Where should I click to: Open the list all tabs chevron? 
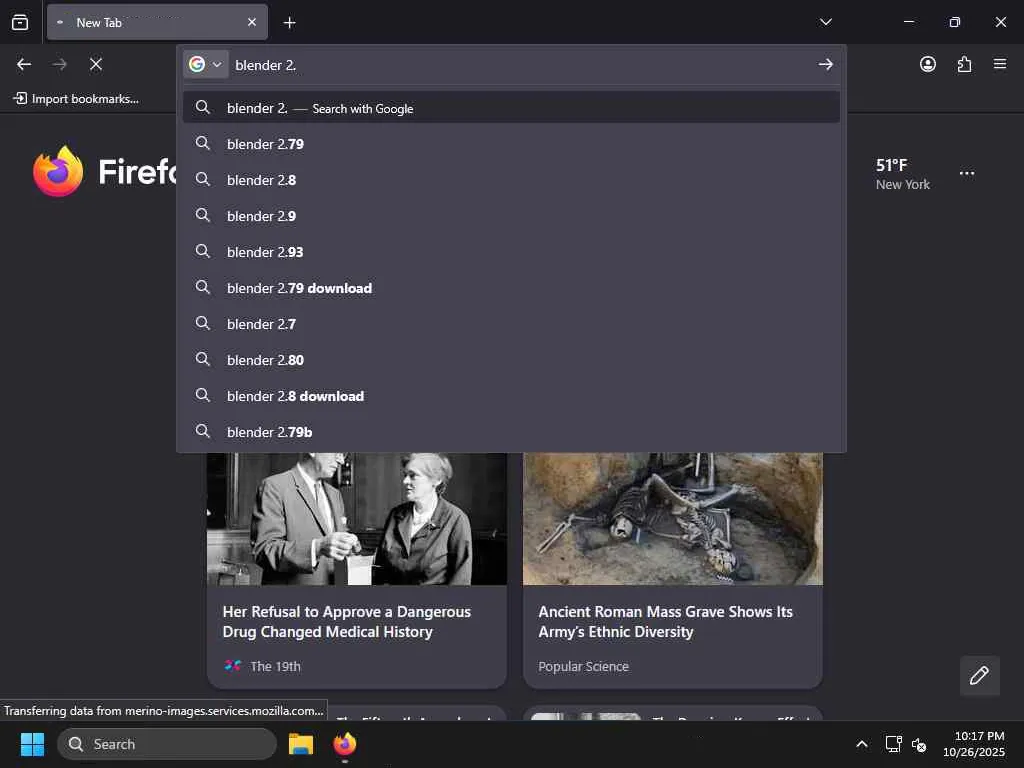825,22
